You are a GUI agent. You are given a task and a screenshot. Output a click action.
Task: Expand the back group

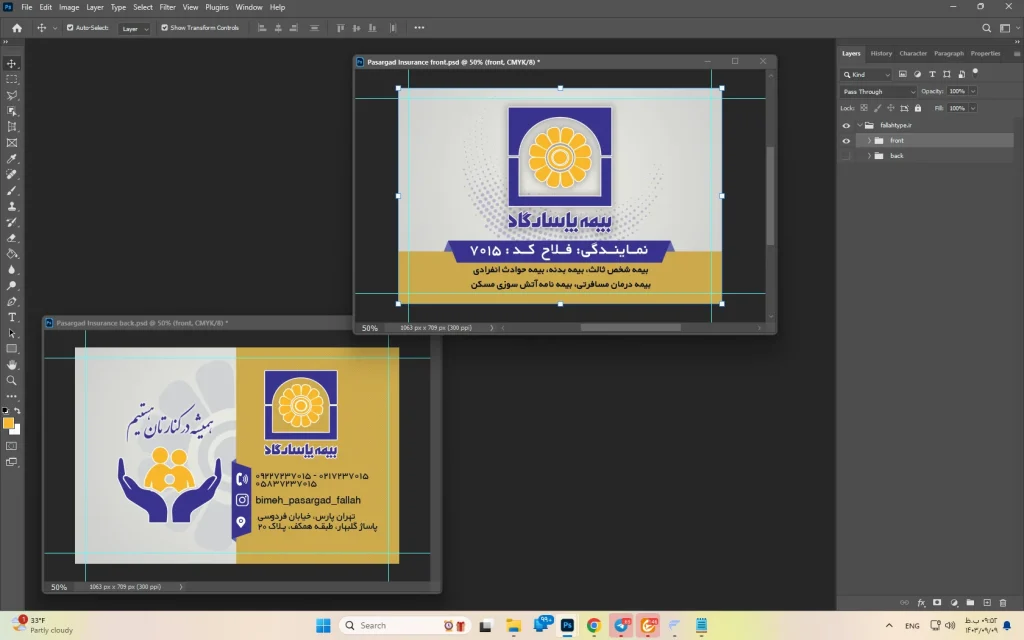pyautogui.click(x=869, y=155)
